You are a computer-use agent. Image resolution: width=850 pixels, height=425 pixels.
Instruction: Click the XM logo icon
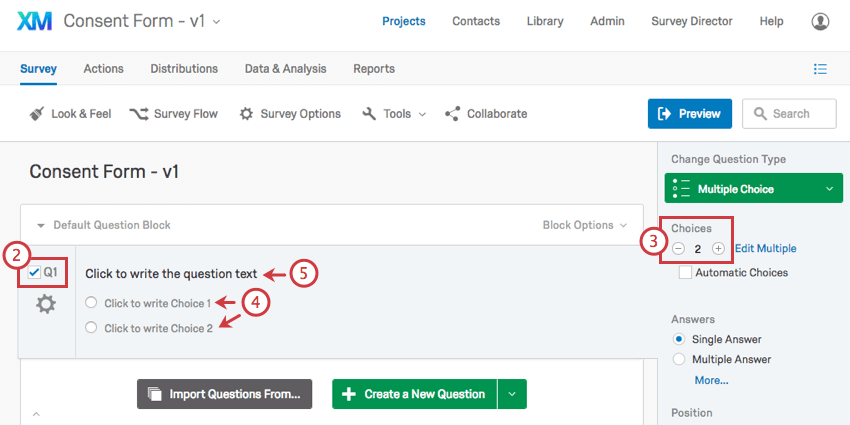click(x=34, y=21)
